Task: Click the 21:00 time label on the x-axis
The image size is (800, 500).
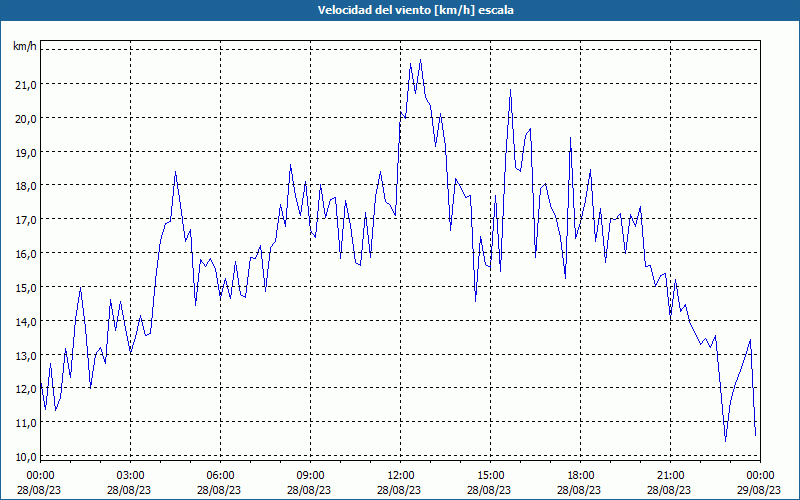Action: [670, 476]
